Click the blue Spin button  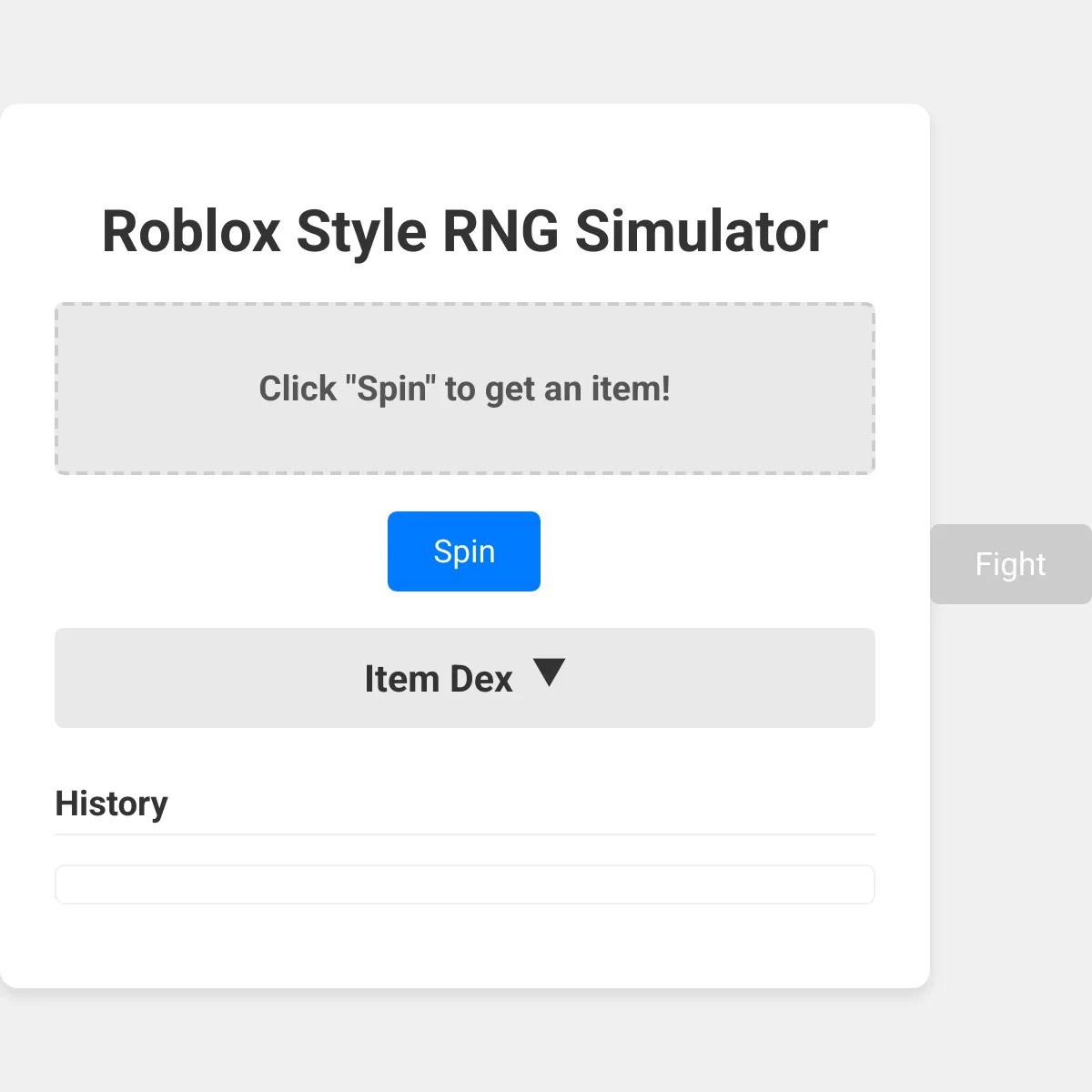click(x=464, y=551)
